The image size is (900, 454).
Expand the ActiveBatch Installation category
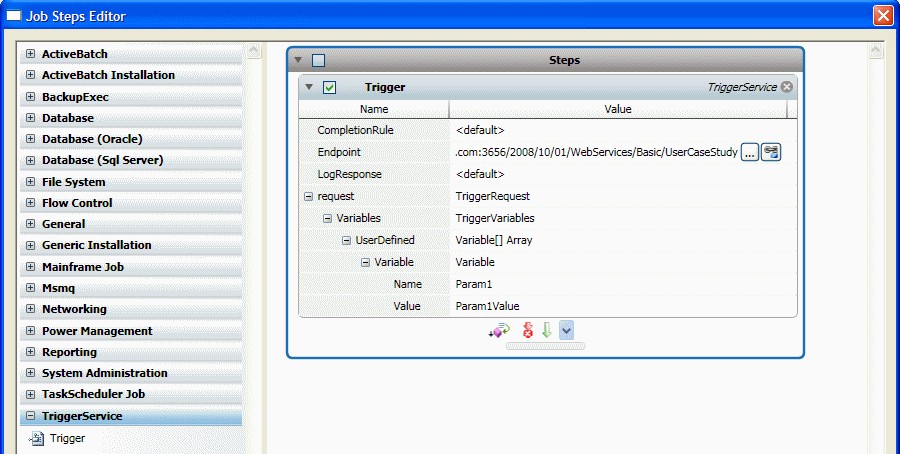pos(30,75)
